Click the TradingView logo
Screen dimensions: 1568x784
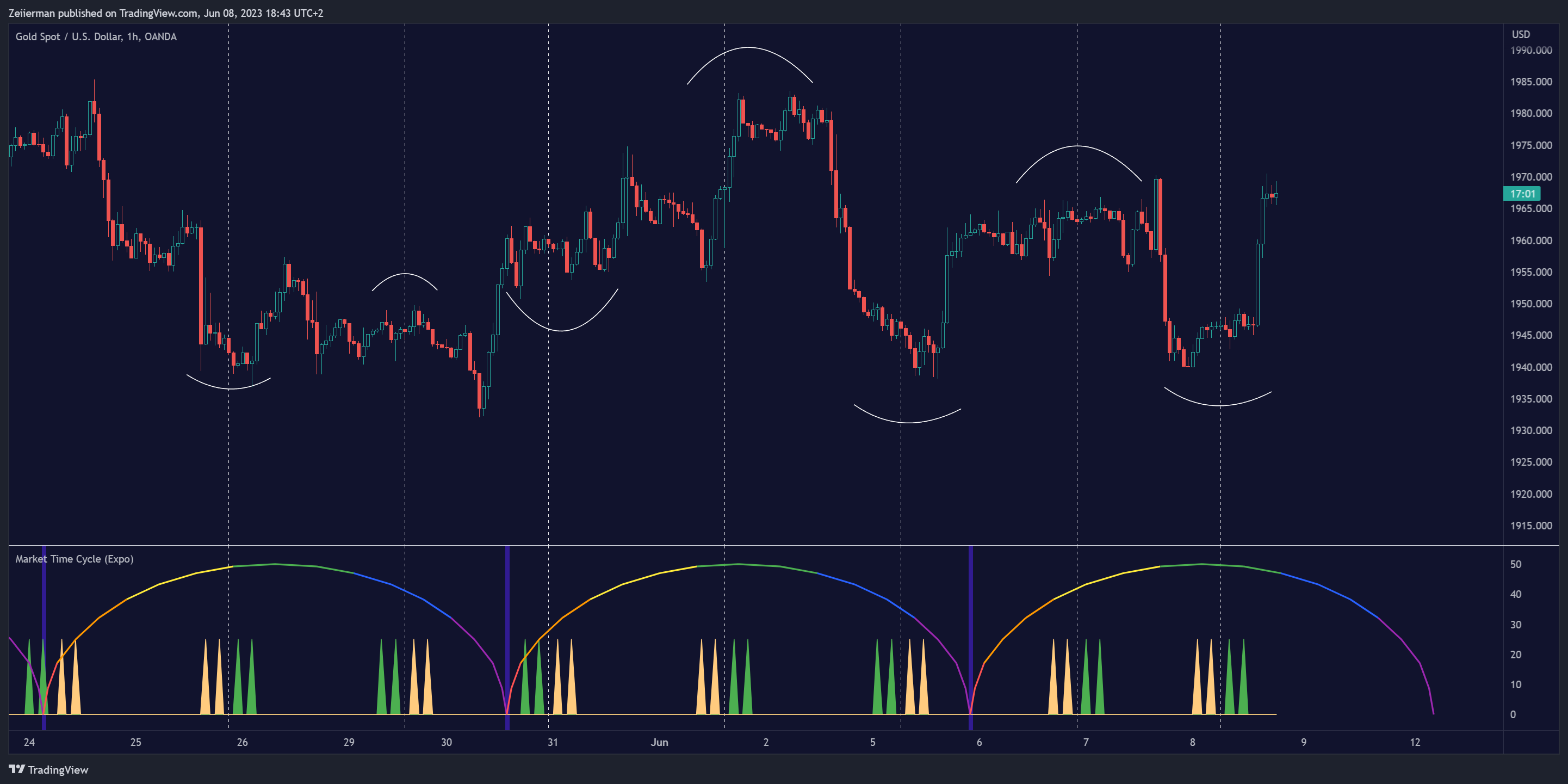[x=49, y=769]
